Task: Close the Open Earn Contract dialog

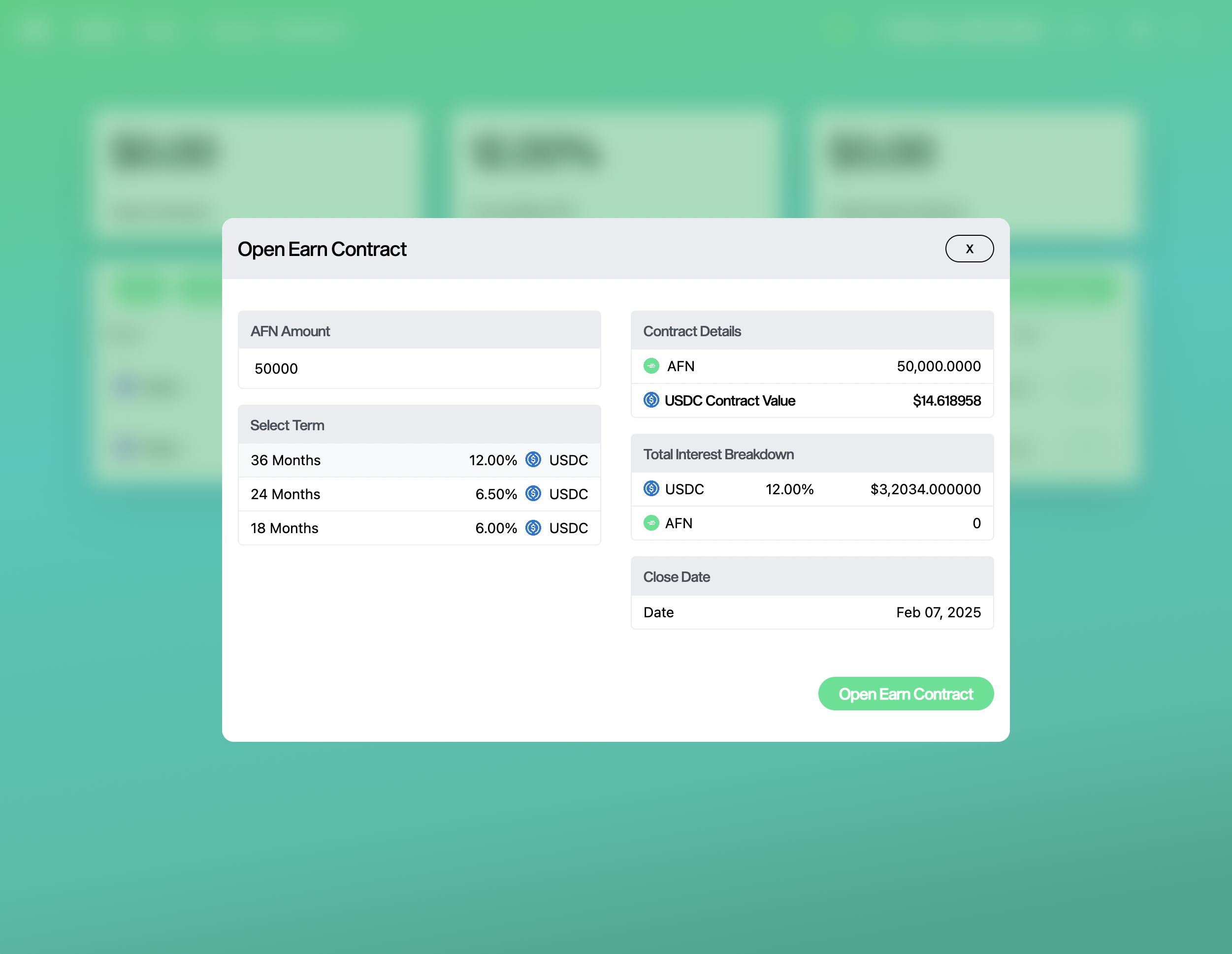Action: [969, 249]
